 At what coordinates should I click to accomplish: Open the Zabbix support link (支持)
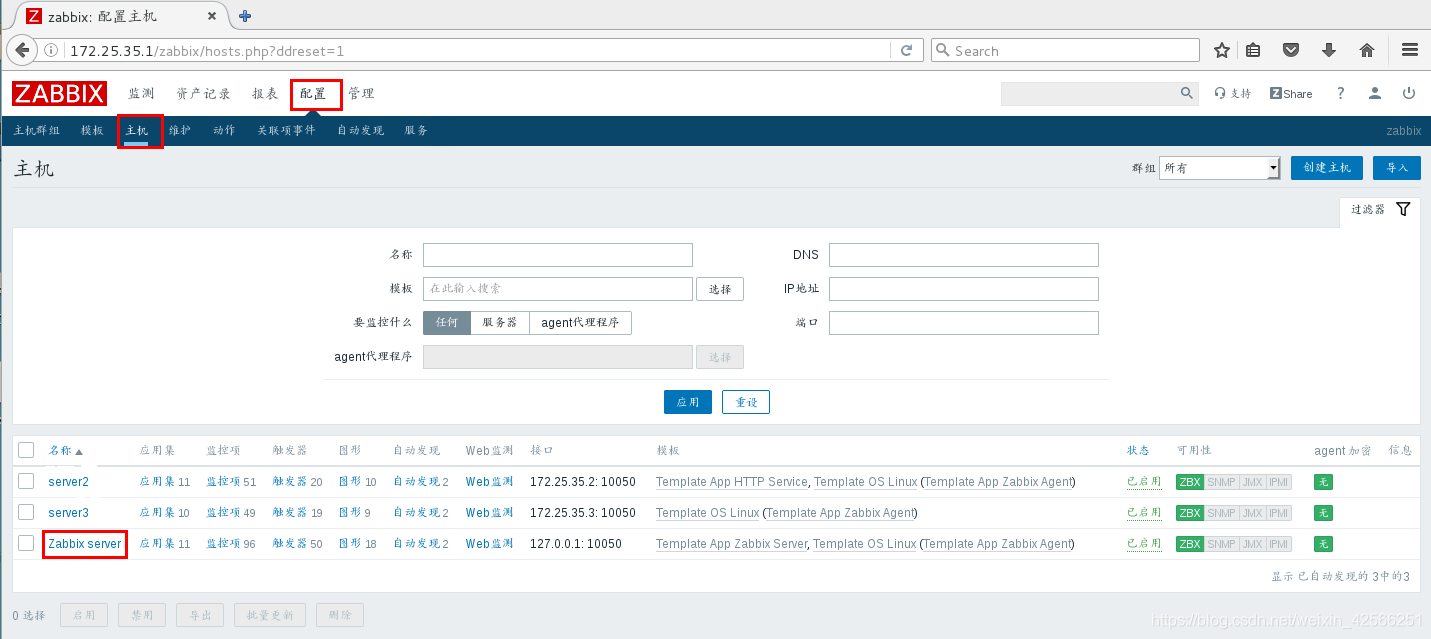point(1233,93)
